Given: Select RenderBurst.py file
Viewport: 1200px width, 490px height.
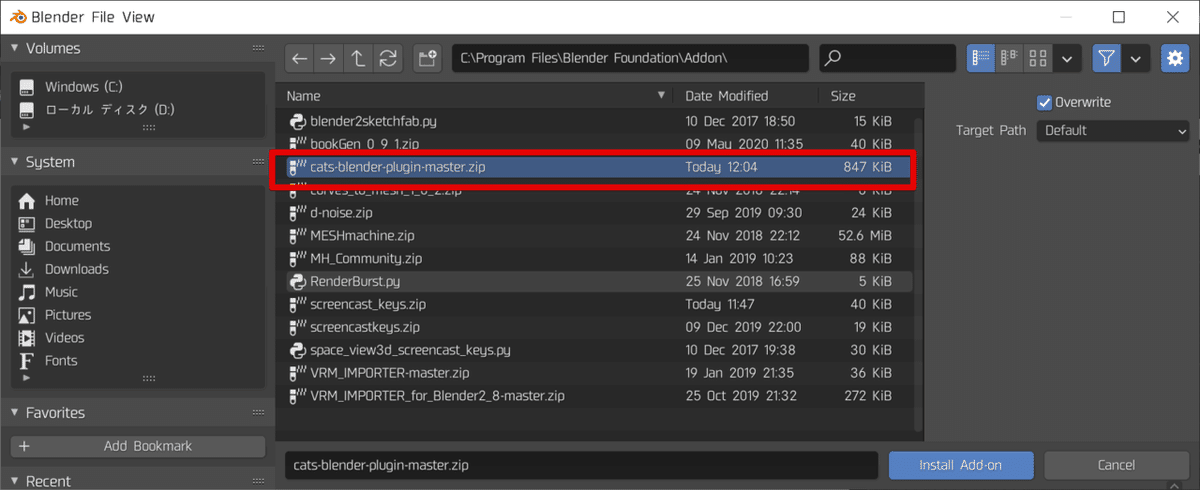Looking at the screenshot, I should (x=594, y=281).
